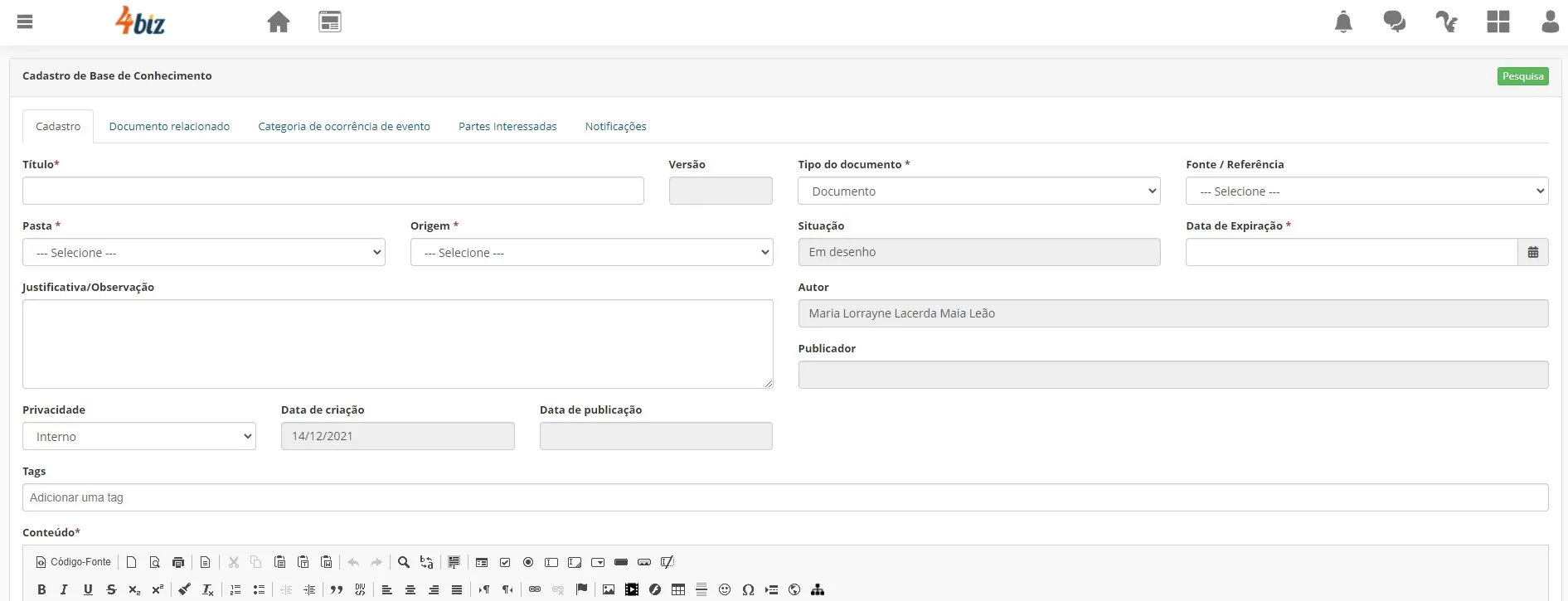Create new page in editor toolbar
Viewport: 1568px width, 601px height.
click(x=131, y=562)
